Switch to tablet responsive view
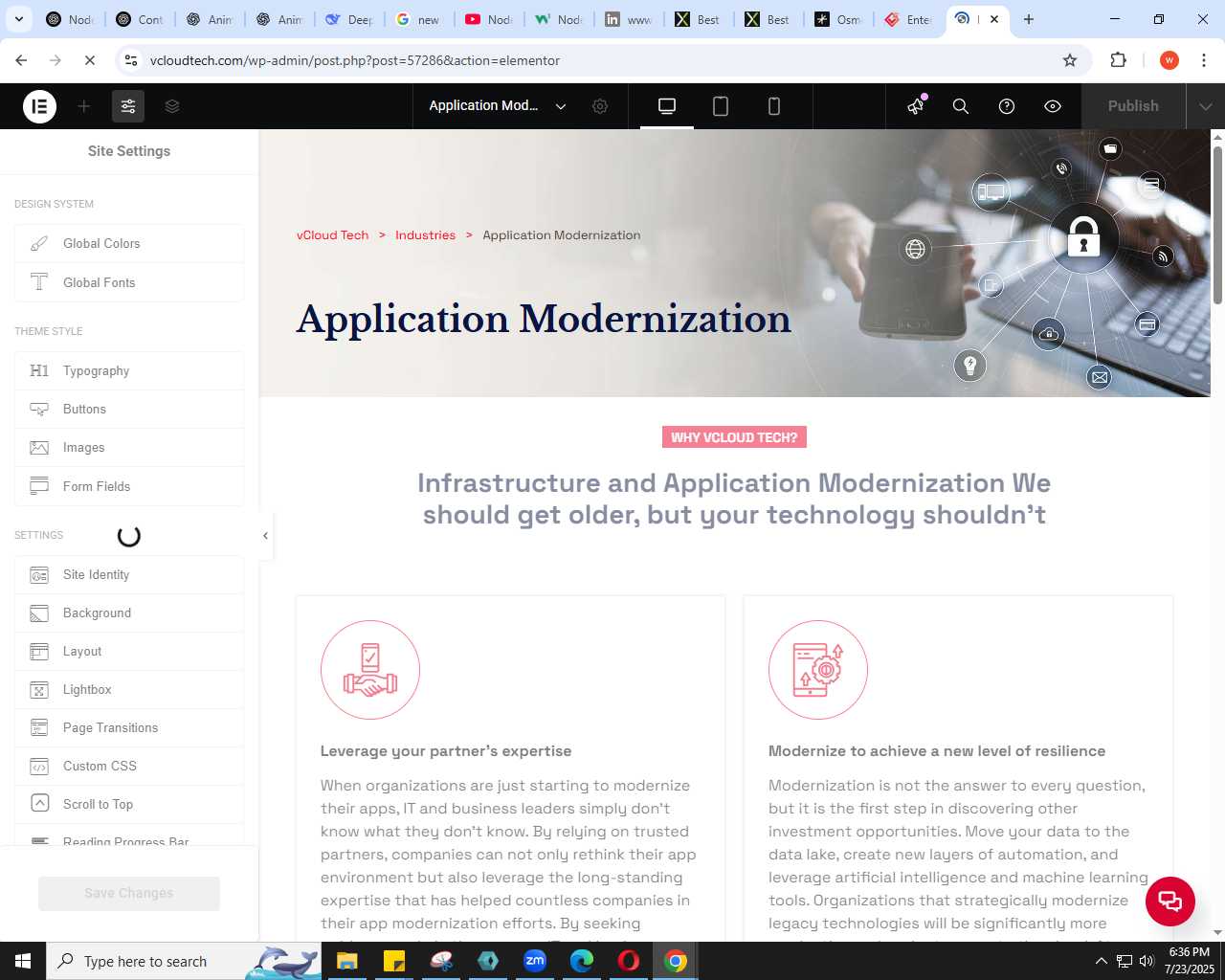Screen dimensions: 1225x980 [721, 106]
